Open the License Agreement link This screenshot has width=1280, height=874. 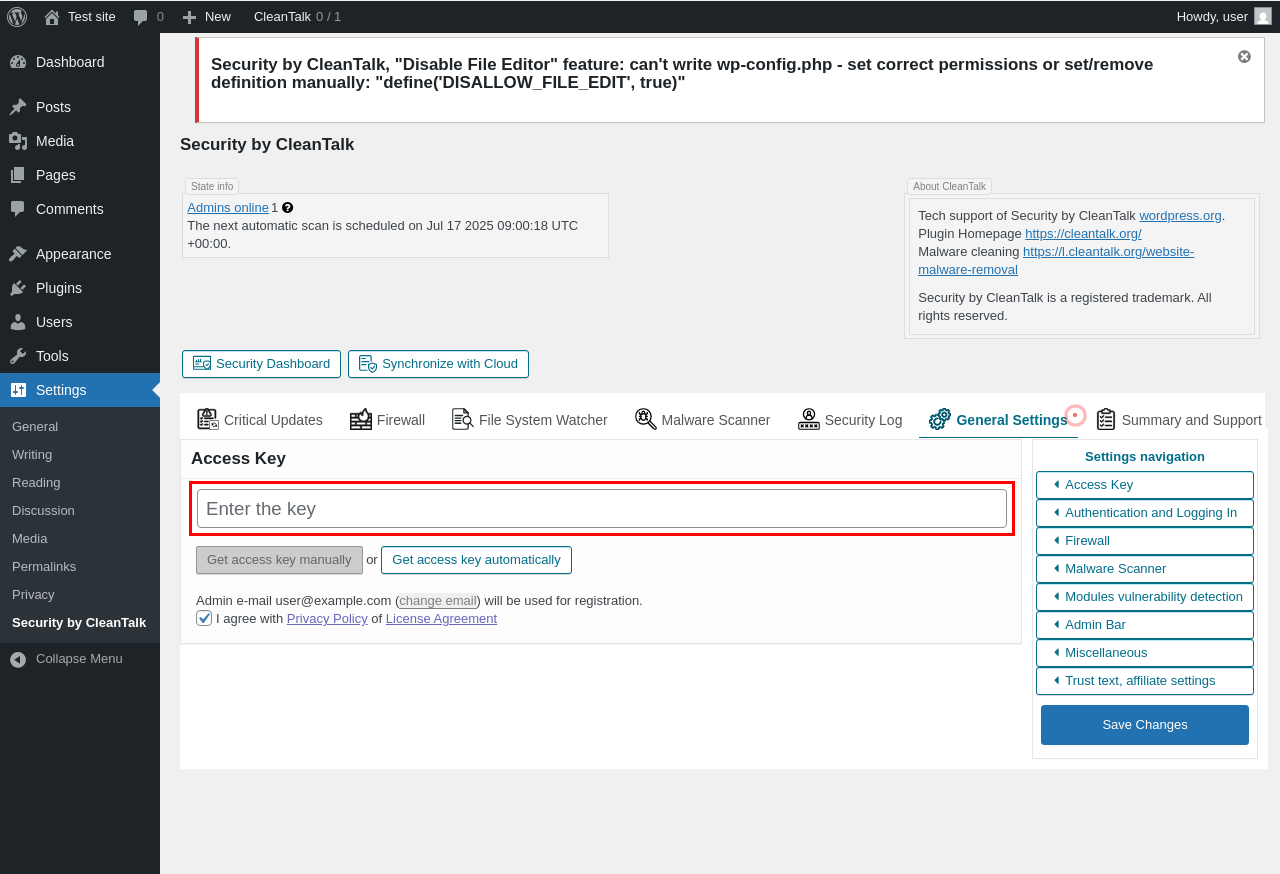tap(441, 619)
